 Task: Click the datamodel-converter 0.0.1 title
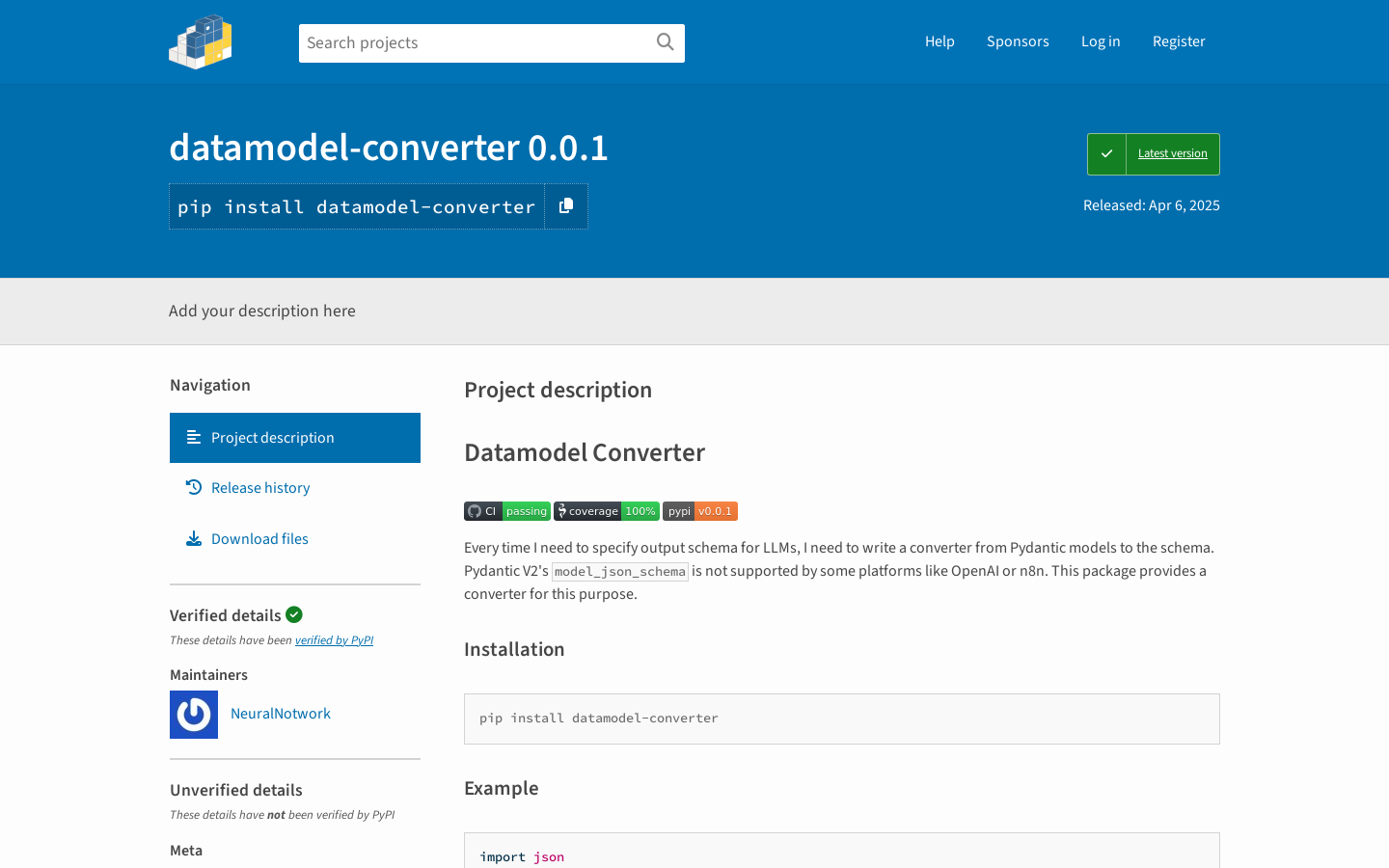click(x=389, y=148)
